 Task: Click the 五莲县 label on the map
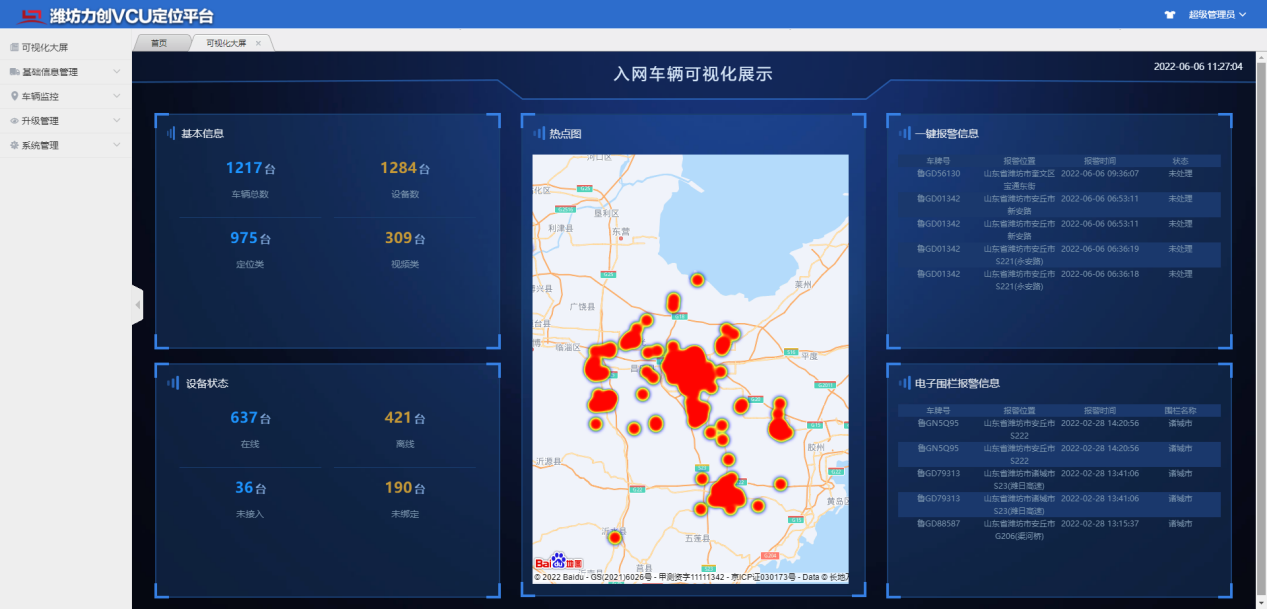pos(696,538)
